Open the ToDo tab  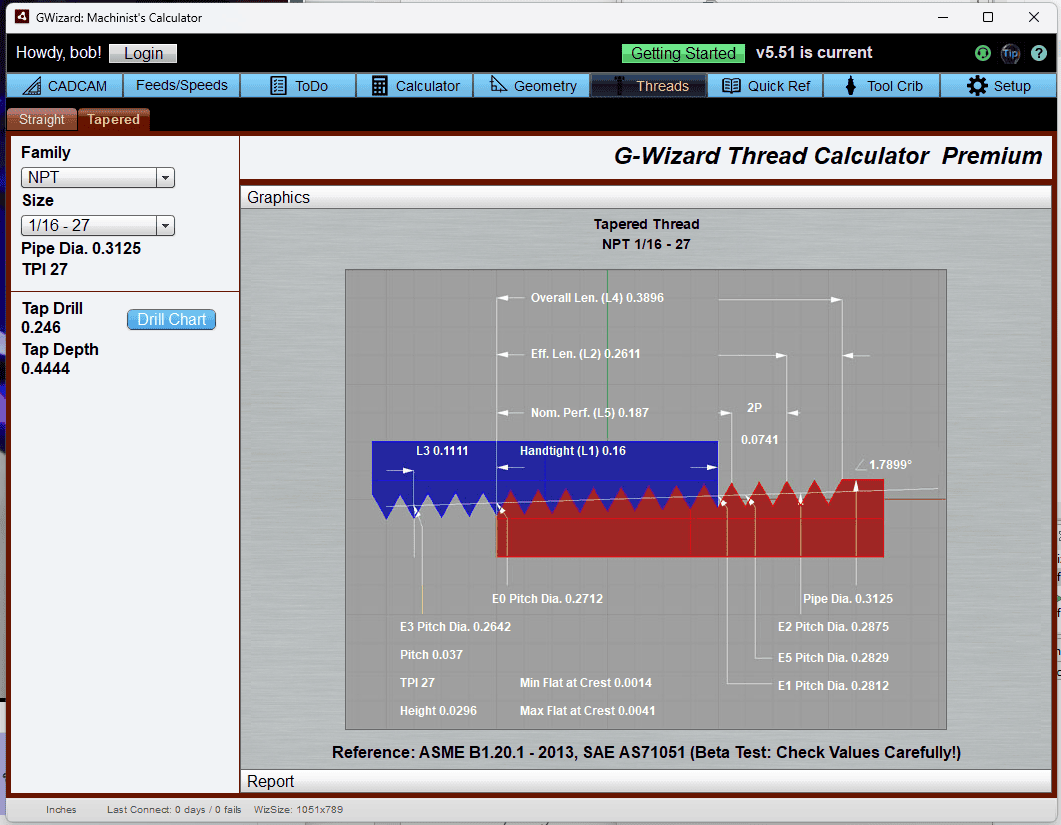point(298,86)
